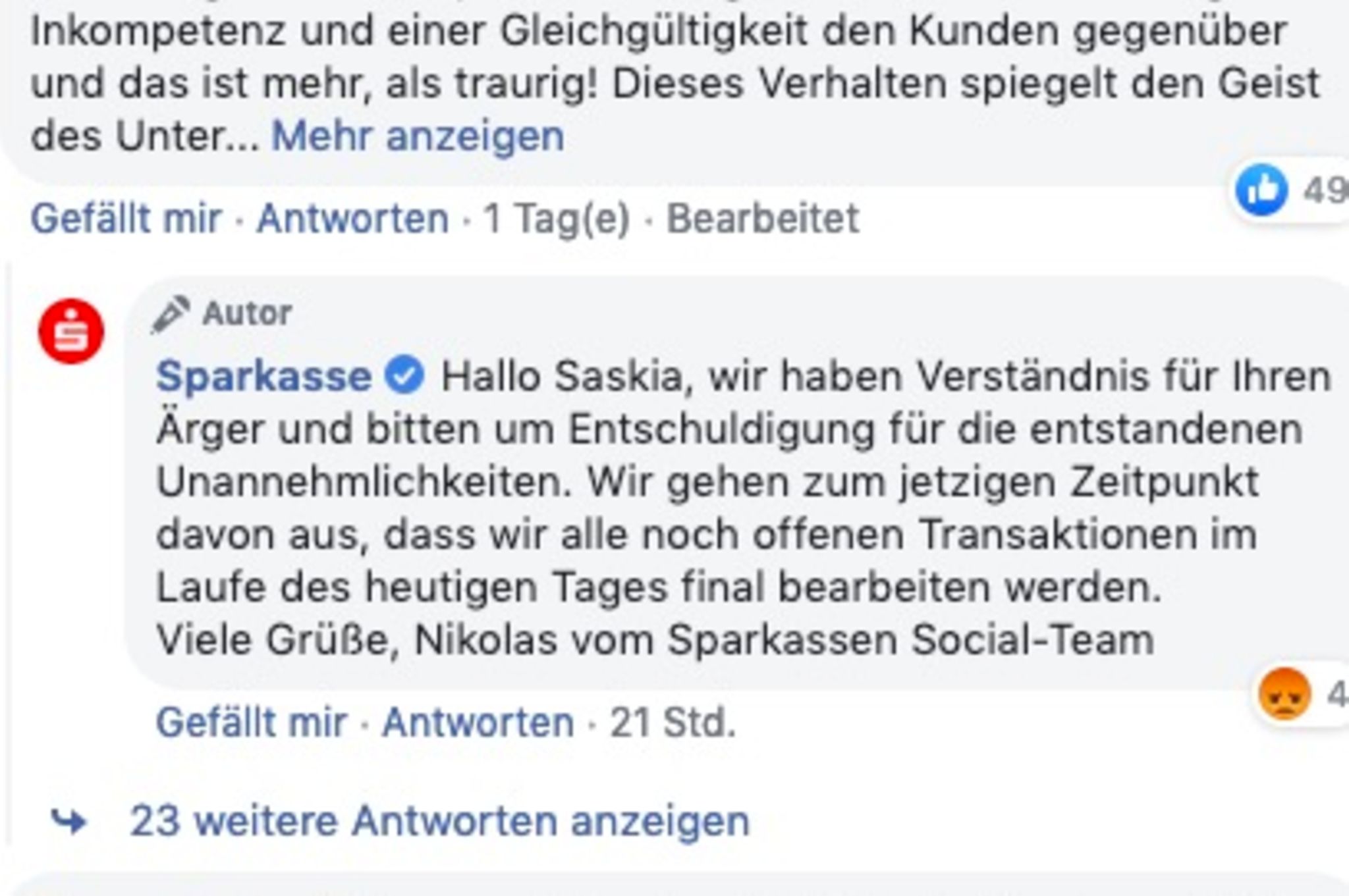
Task: Open the Sparkasse profile name link
Action: 263,377
